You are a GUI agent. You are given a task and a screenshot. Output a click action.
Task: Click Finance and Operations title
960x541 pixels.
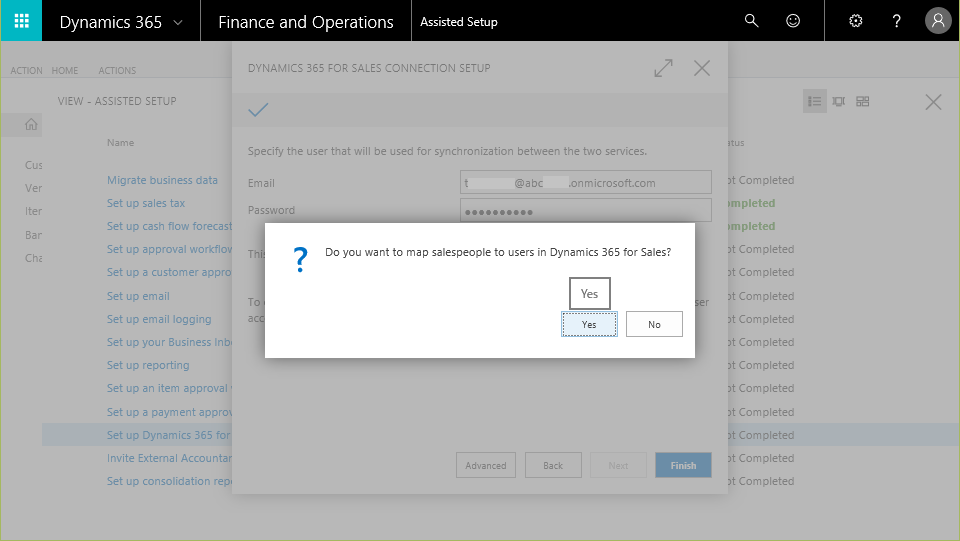tap(306, 22)
